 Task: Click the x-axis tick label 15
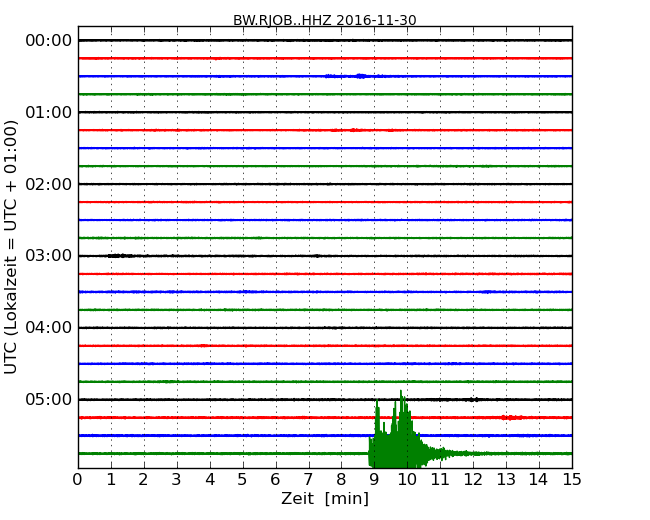(572, 480)
